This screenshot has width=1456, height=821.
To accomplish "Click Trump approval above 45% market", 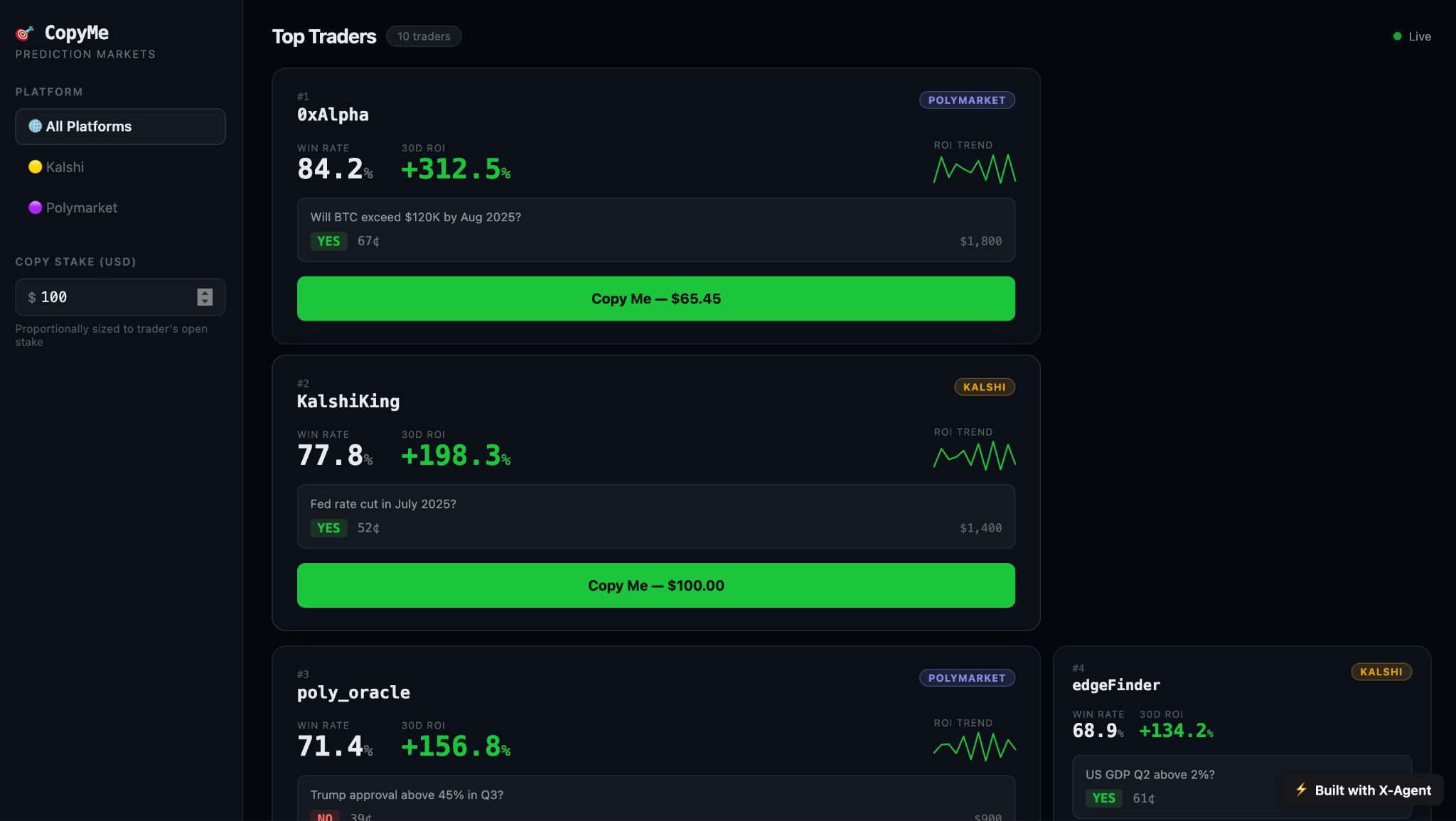I will click(407, 795).
